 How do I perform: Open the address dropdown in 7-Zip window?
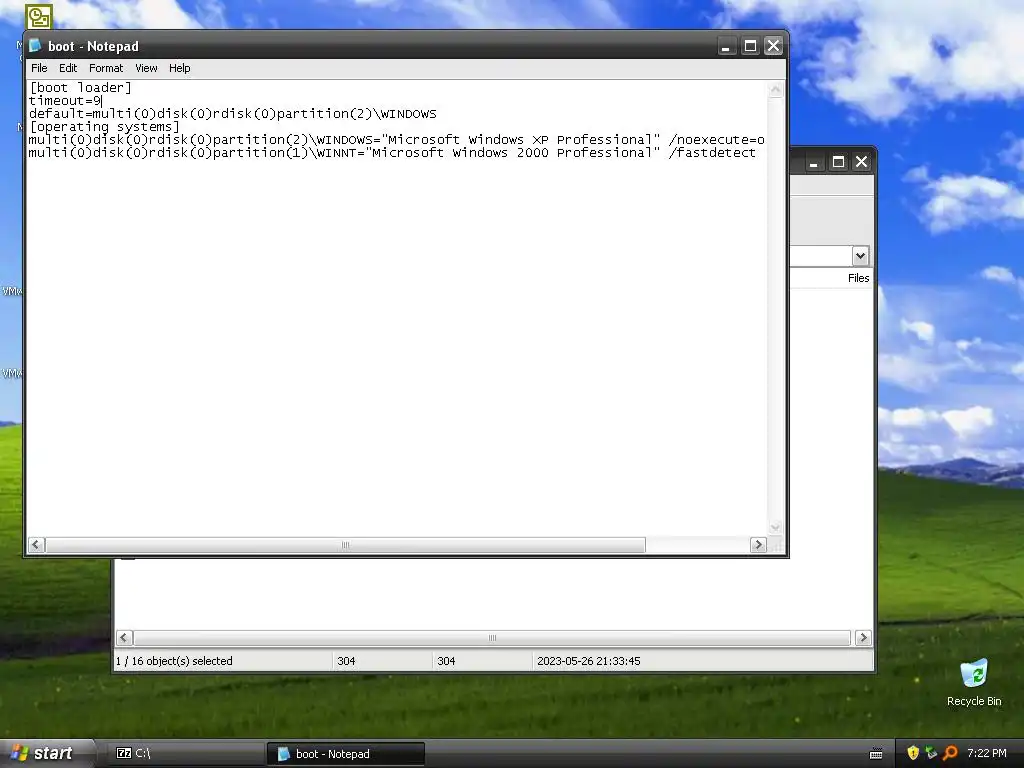click(x=860, y=256)
